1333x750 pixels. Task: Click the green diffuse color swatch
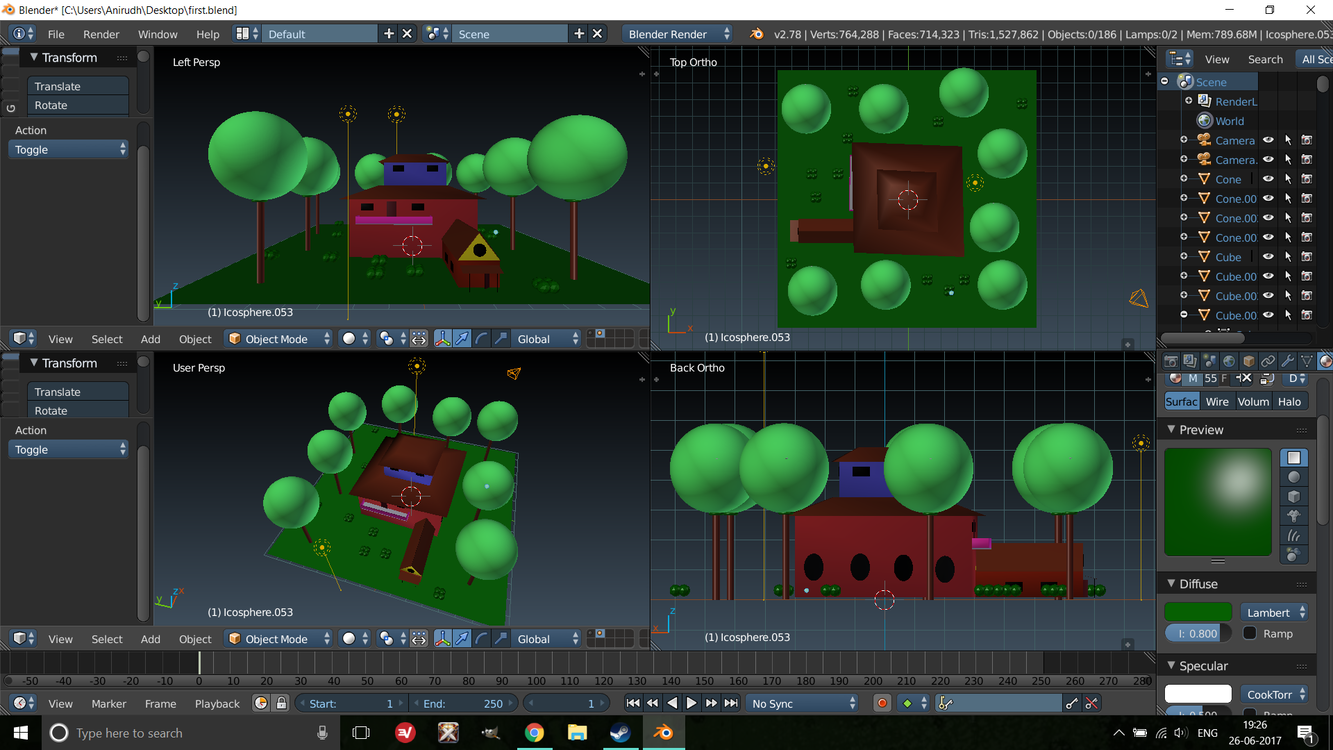tap(1198, 612)
